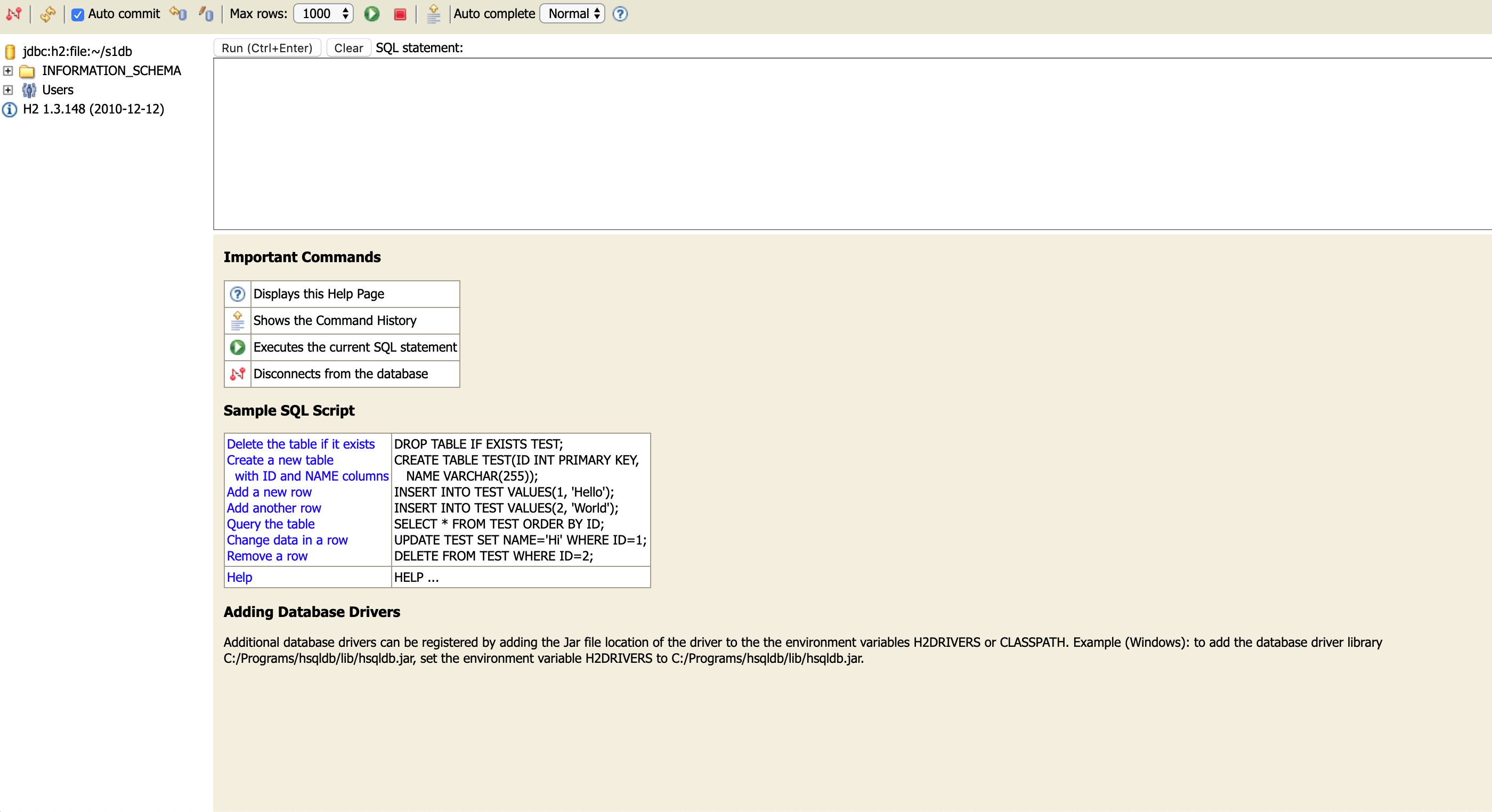Open the Auto complete Normal dropdown
Screen dimensions: 1492x812
point(572,13)
